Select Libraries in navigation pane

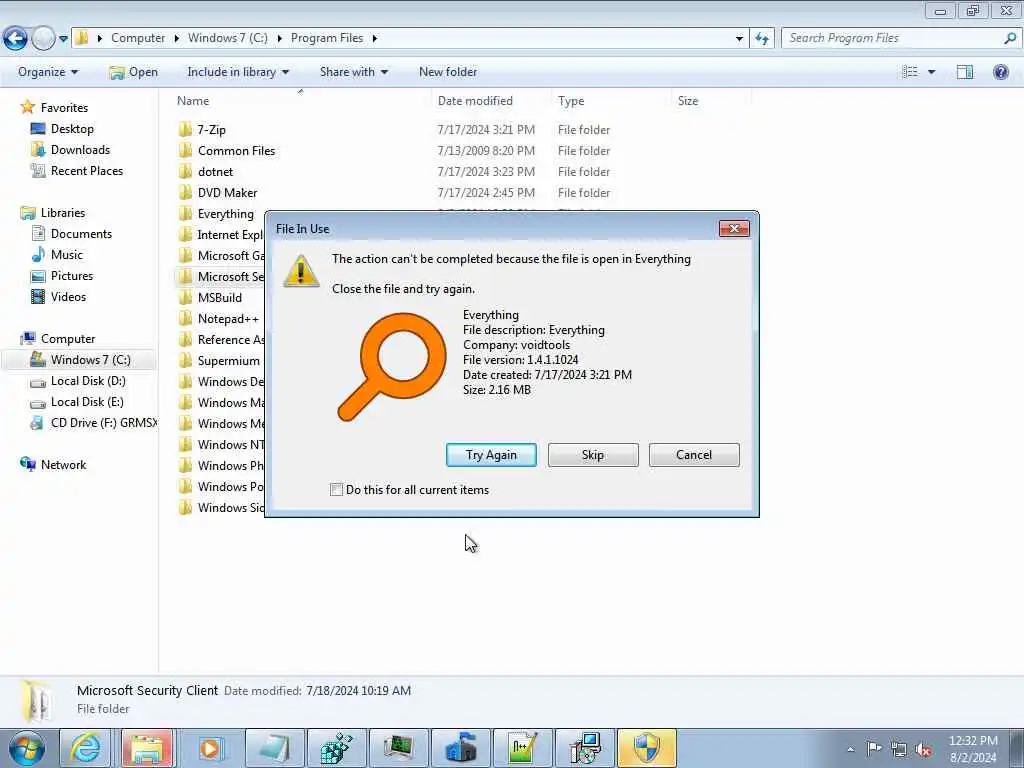point(63,213)
